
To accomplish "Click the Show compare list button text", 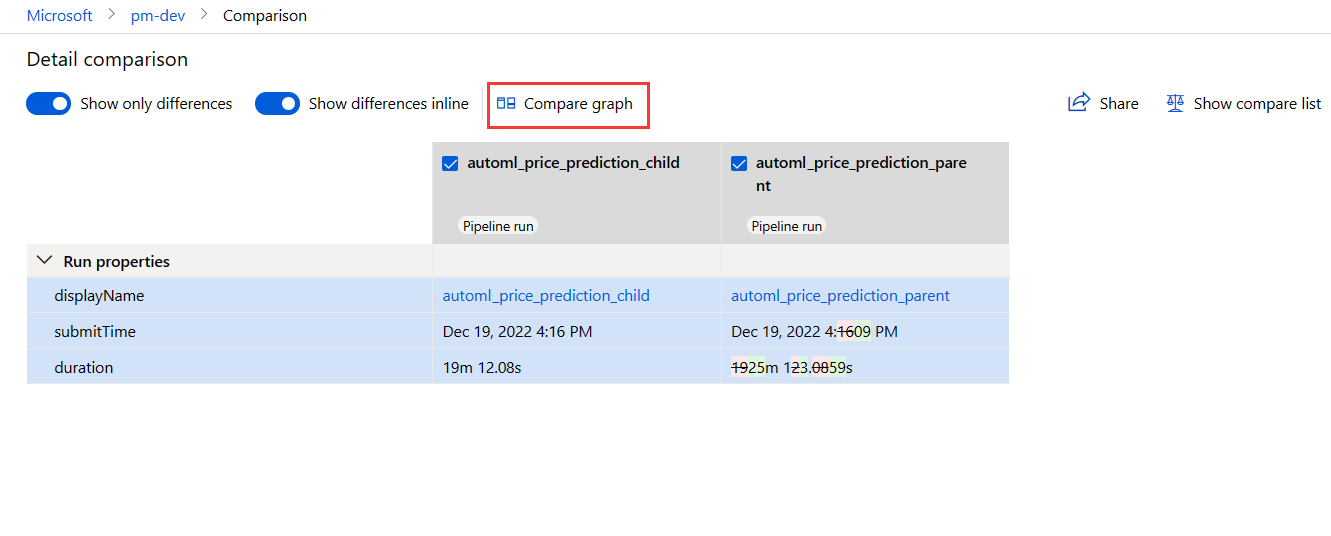I will click(1257, 104).
